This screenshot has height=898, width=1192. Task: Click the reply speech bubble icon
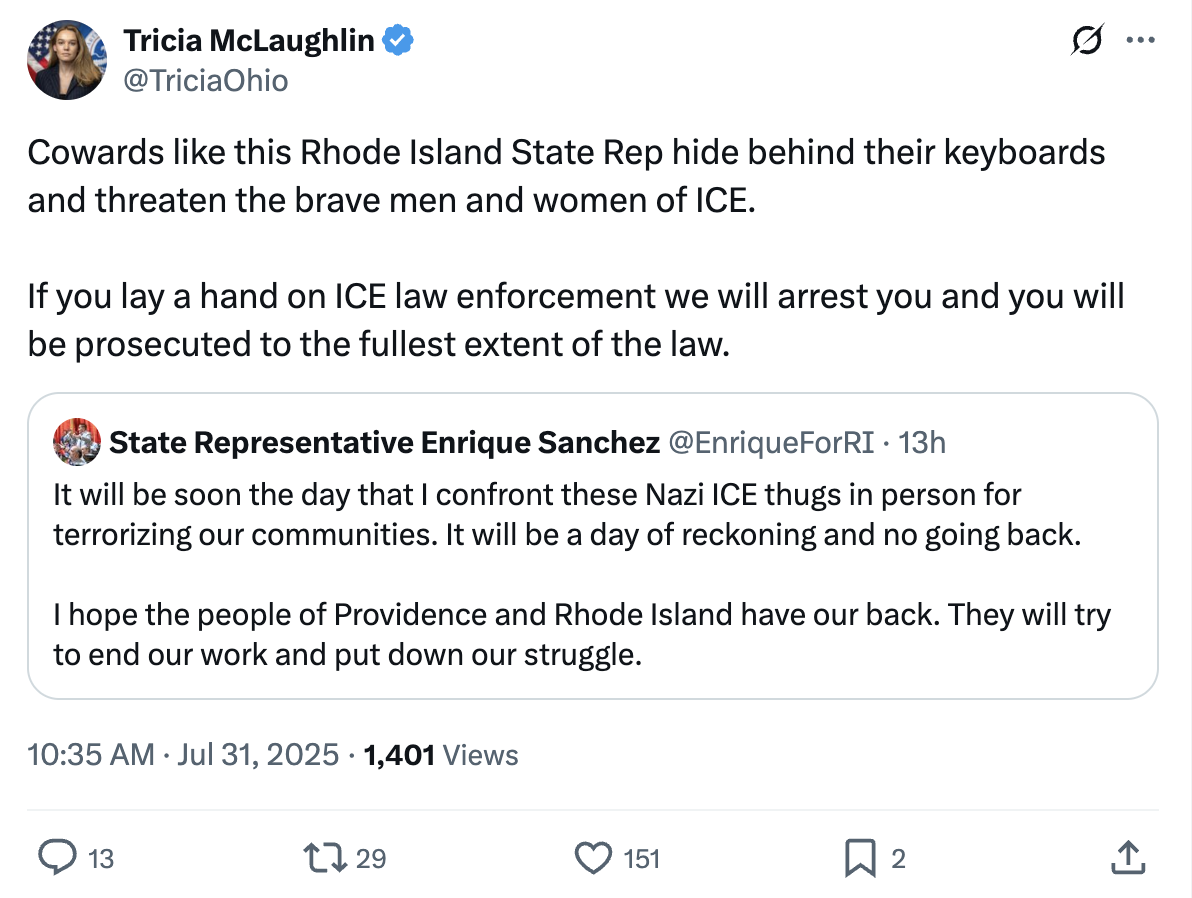click(59, 858)
